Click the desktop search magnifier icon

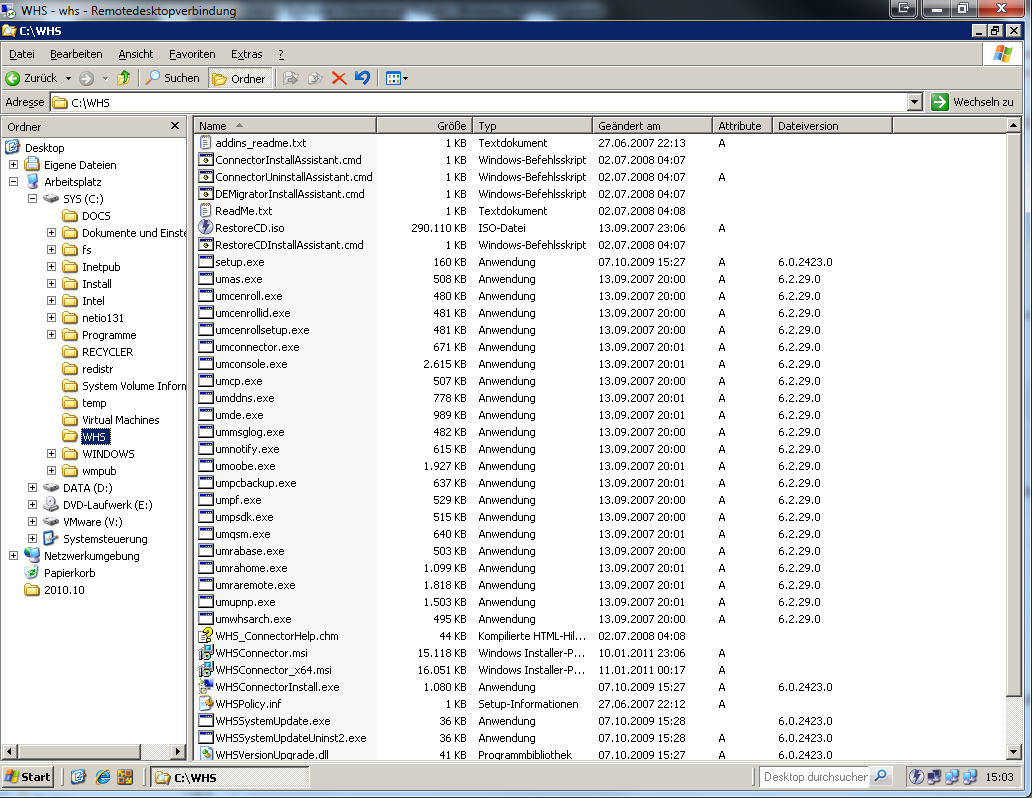(880, 777)
